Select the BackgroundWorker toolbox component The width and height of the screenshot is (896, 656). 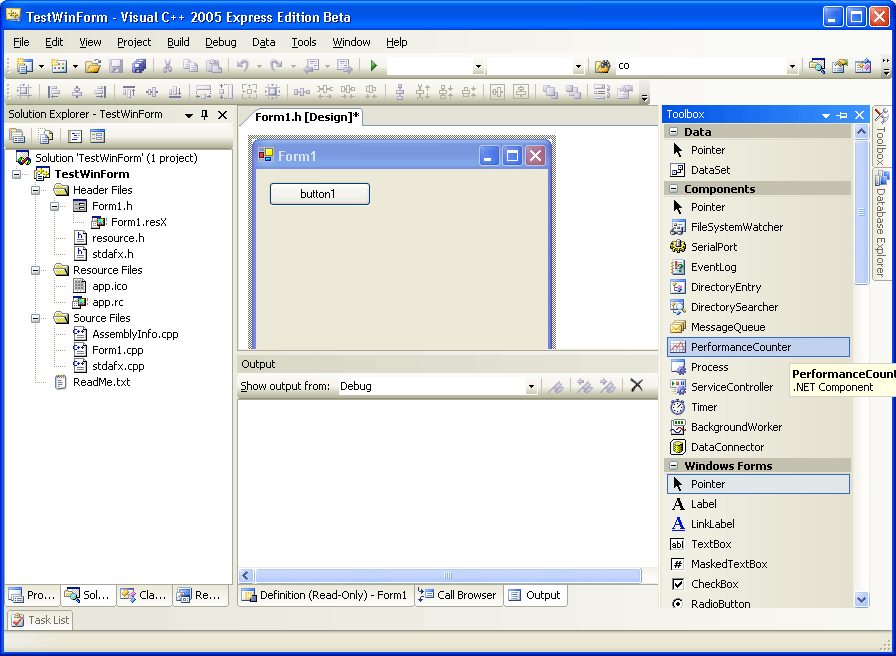758,427
